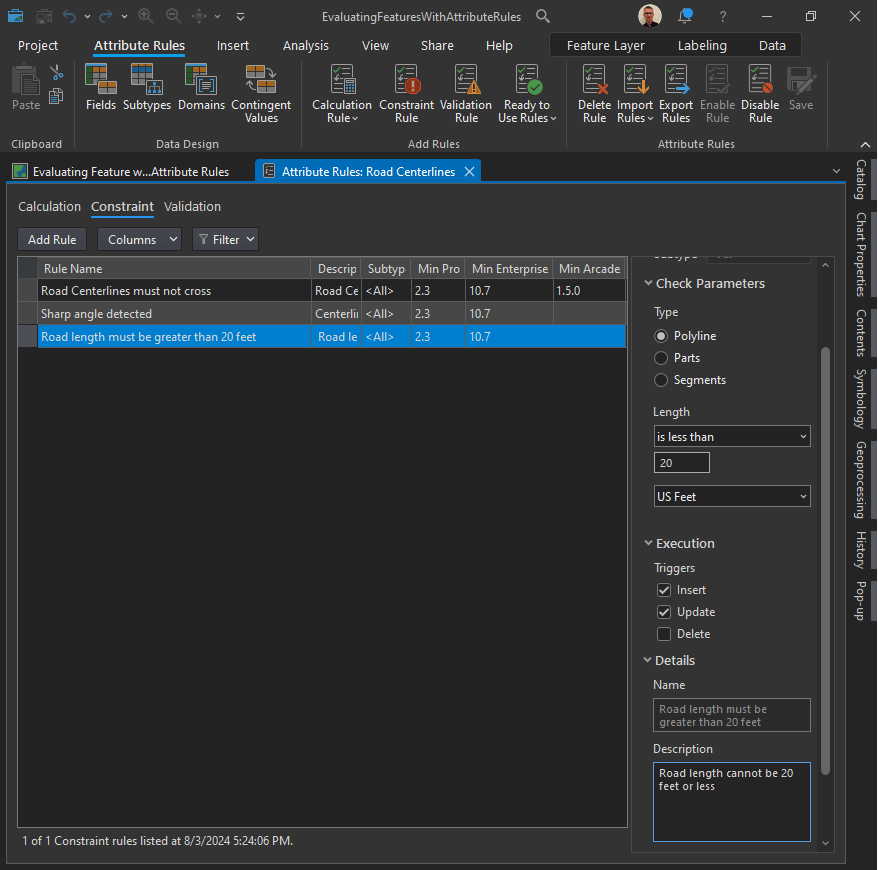Open the Analysis ribbon tab
The width and height of the screenshot is (878, 870).
coord(305,46)
